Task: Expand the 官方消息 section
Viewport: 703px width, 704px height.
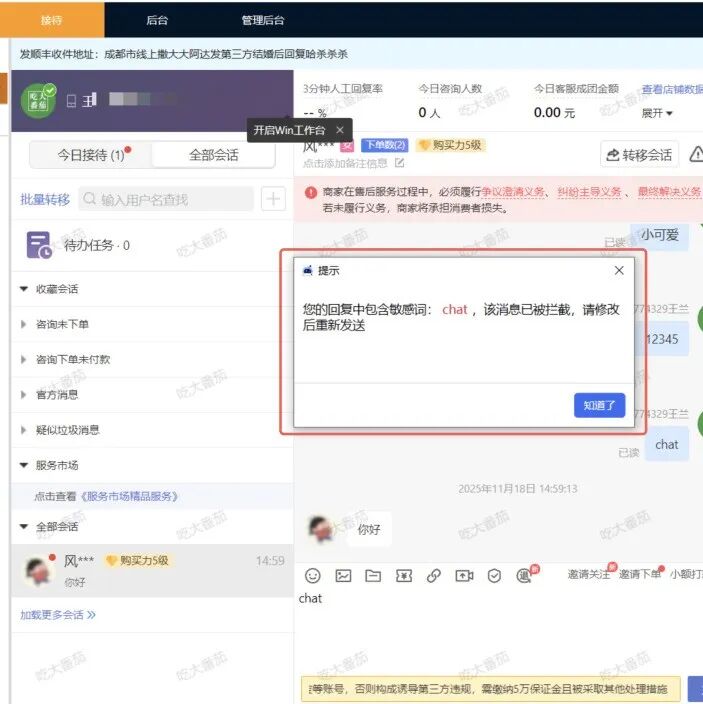Action: click(x=23, y=395)
